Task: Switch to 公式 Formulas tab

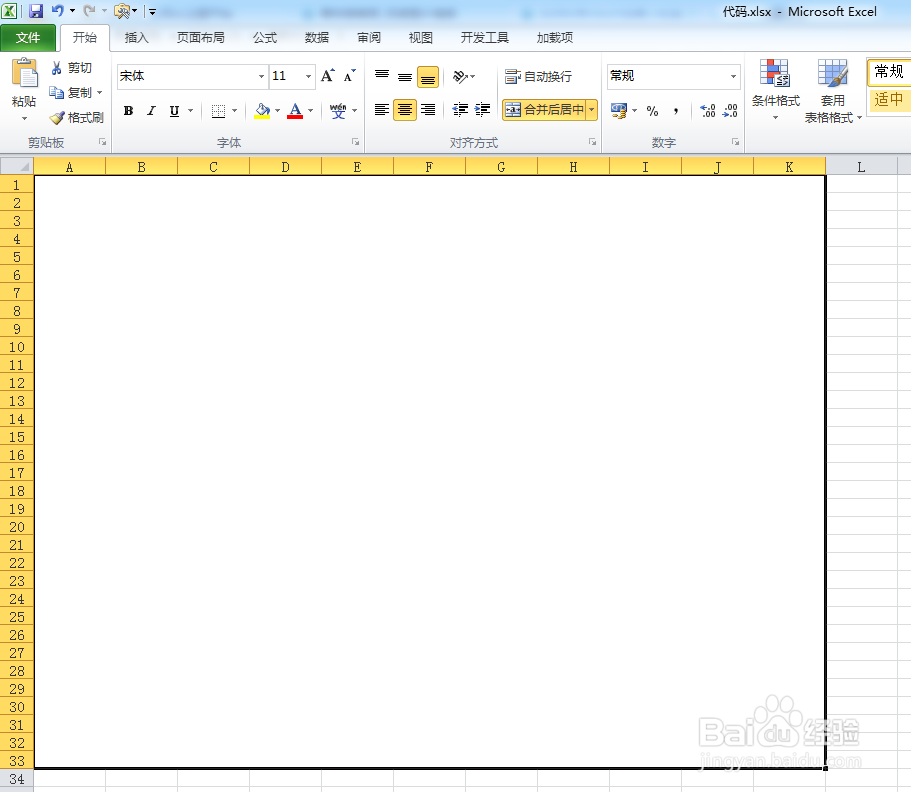Action: [x=265, y=38]
